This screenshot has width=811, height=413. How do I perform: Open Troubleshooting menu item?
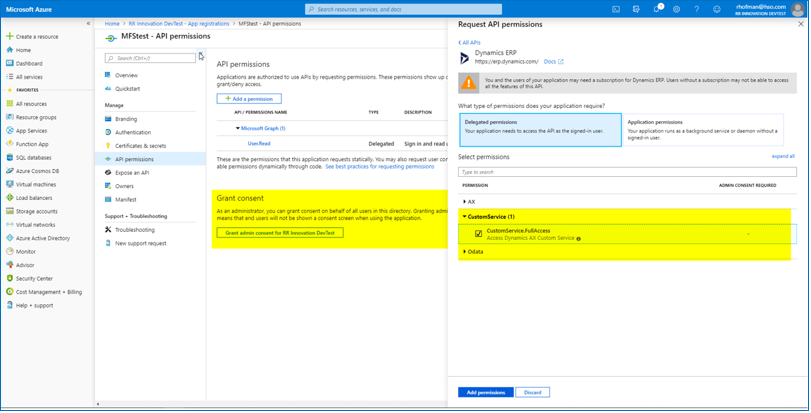tap(134, 230)
